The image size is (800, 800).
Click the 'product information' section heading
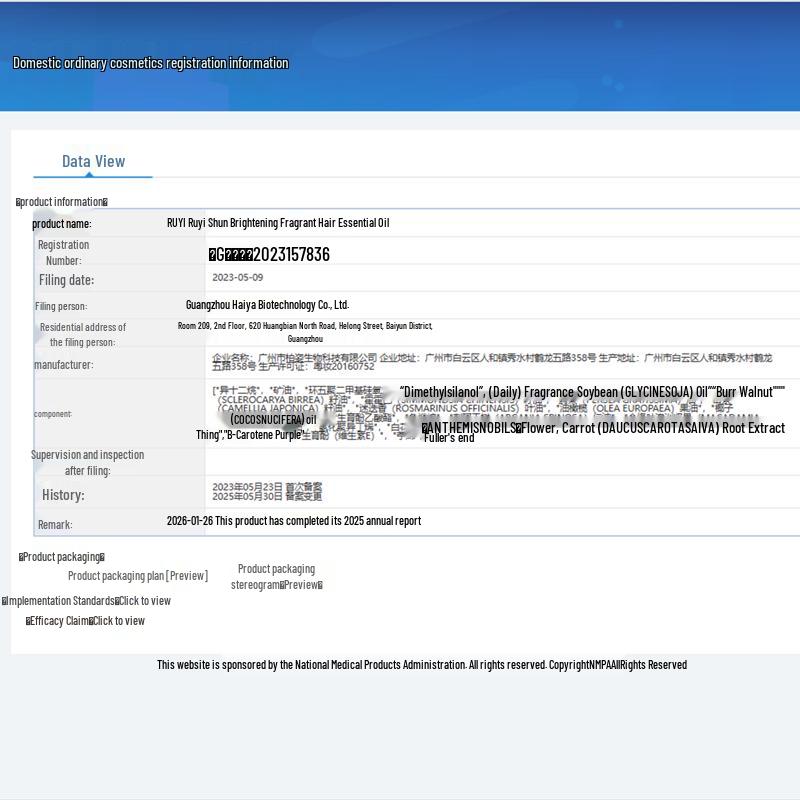point(62,202)
